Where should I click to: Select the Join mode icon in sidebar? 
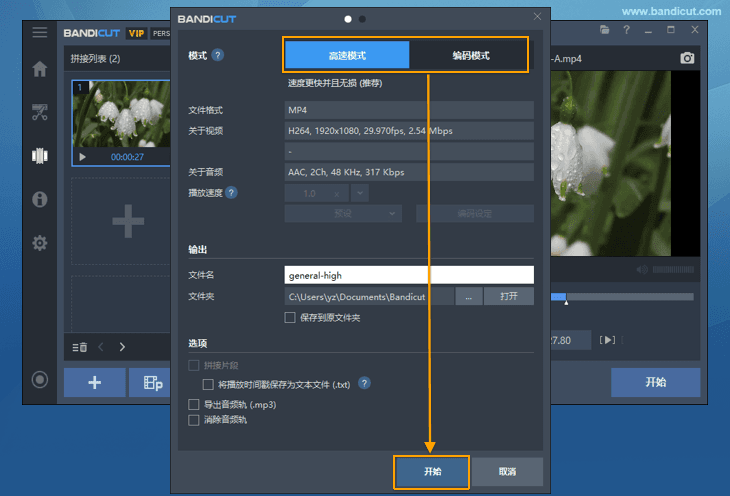[40, 156]
